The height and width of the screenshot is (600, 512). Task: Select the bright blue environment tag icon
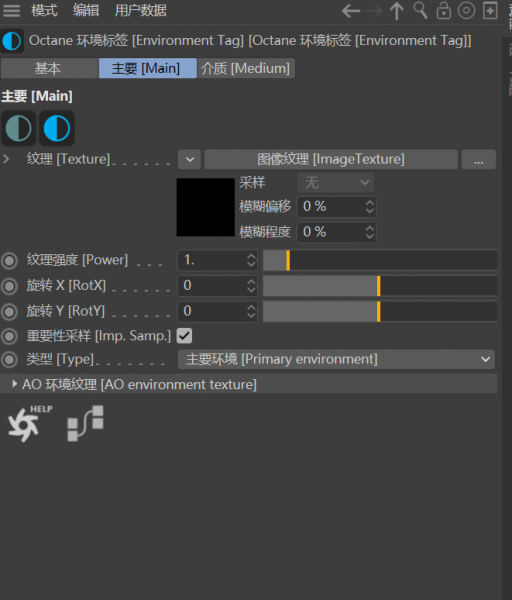point(57,128)
